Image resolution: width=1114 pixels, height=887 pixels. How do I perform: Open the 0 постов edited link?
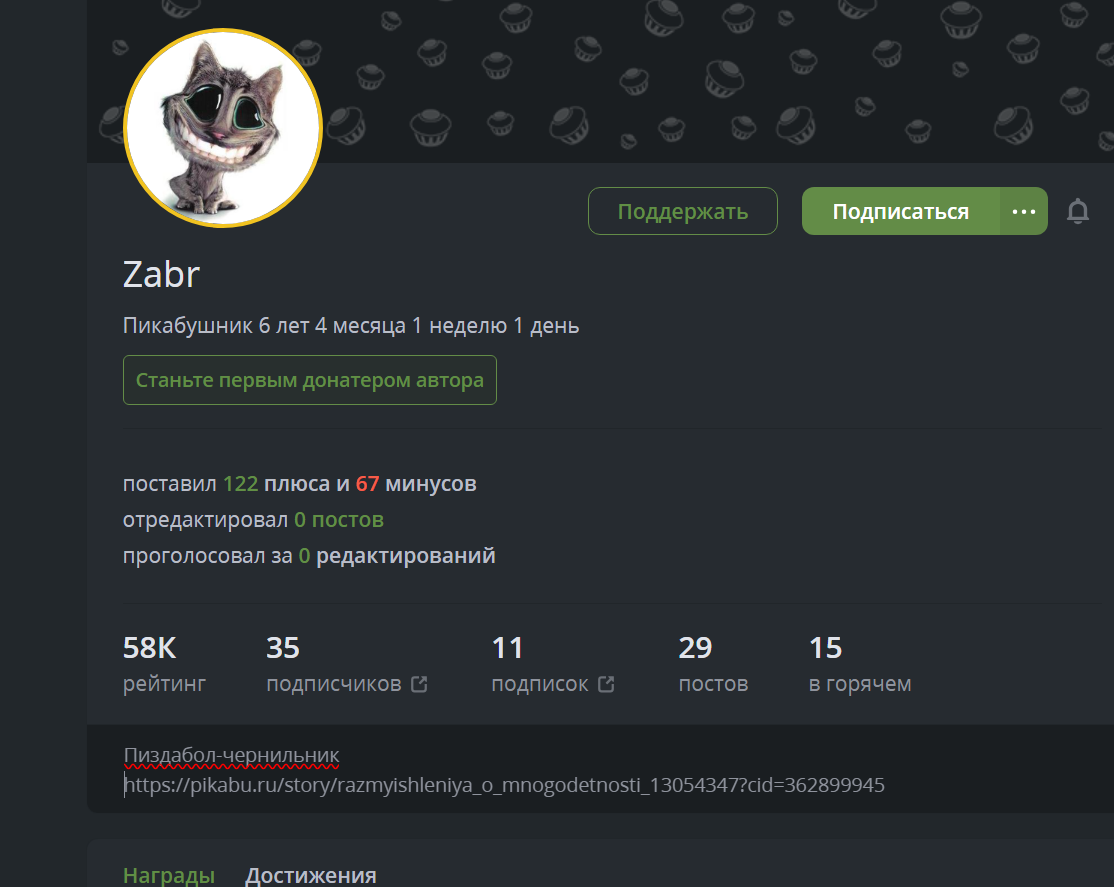pos(339,520)
